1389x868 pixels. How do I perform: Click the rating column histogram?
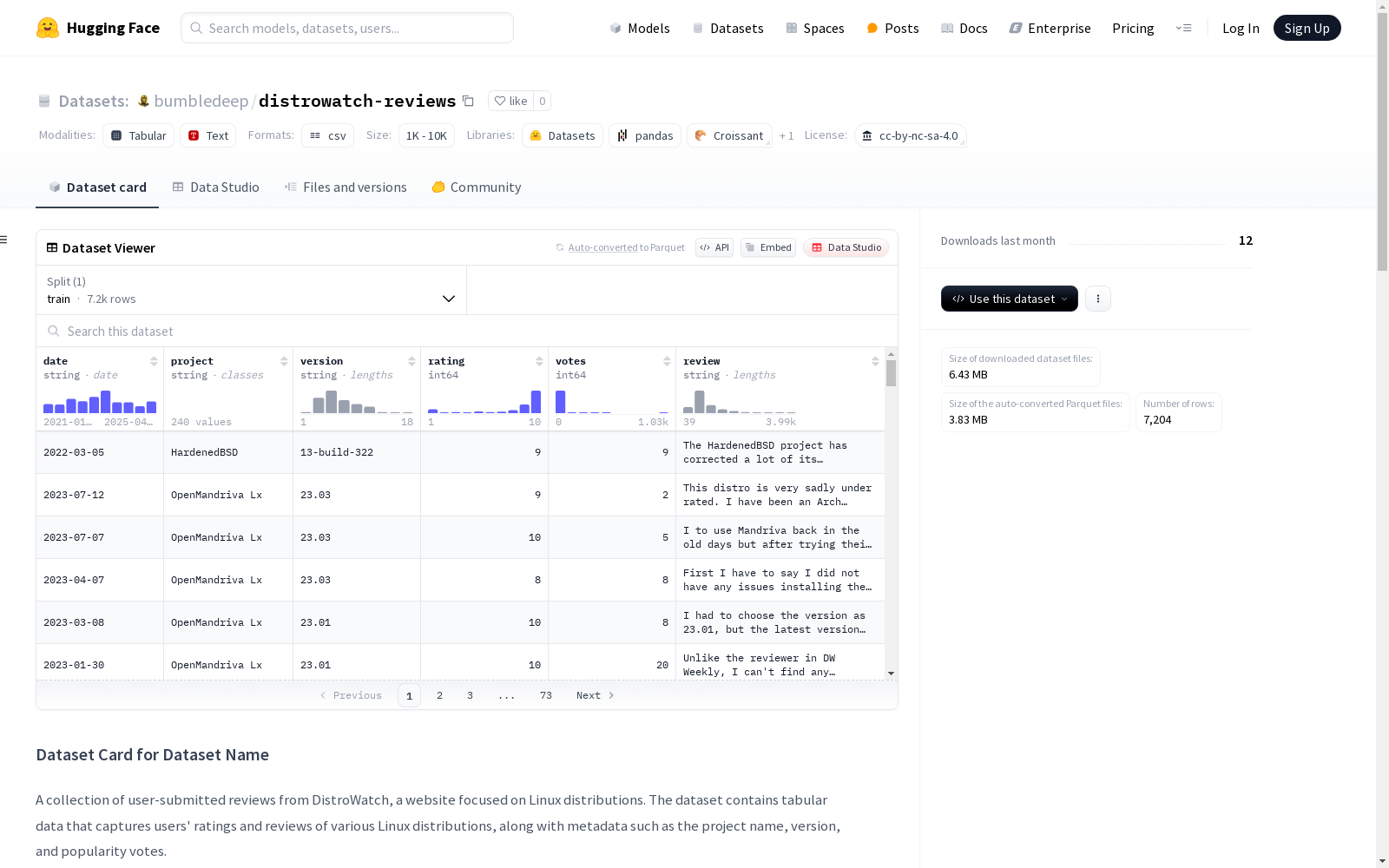[484, 402]
